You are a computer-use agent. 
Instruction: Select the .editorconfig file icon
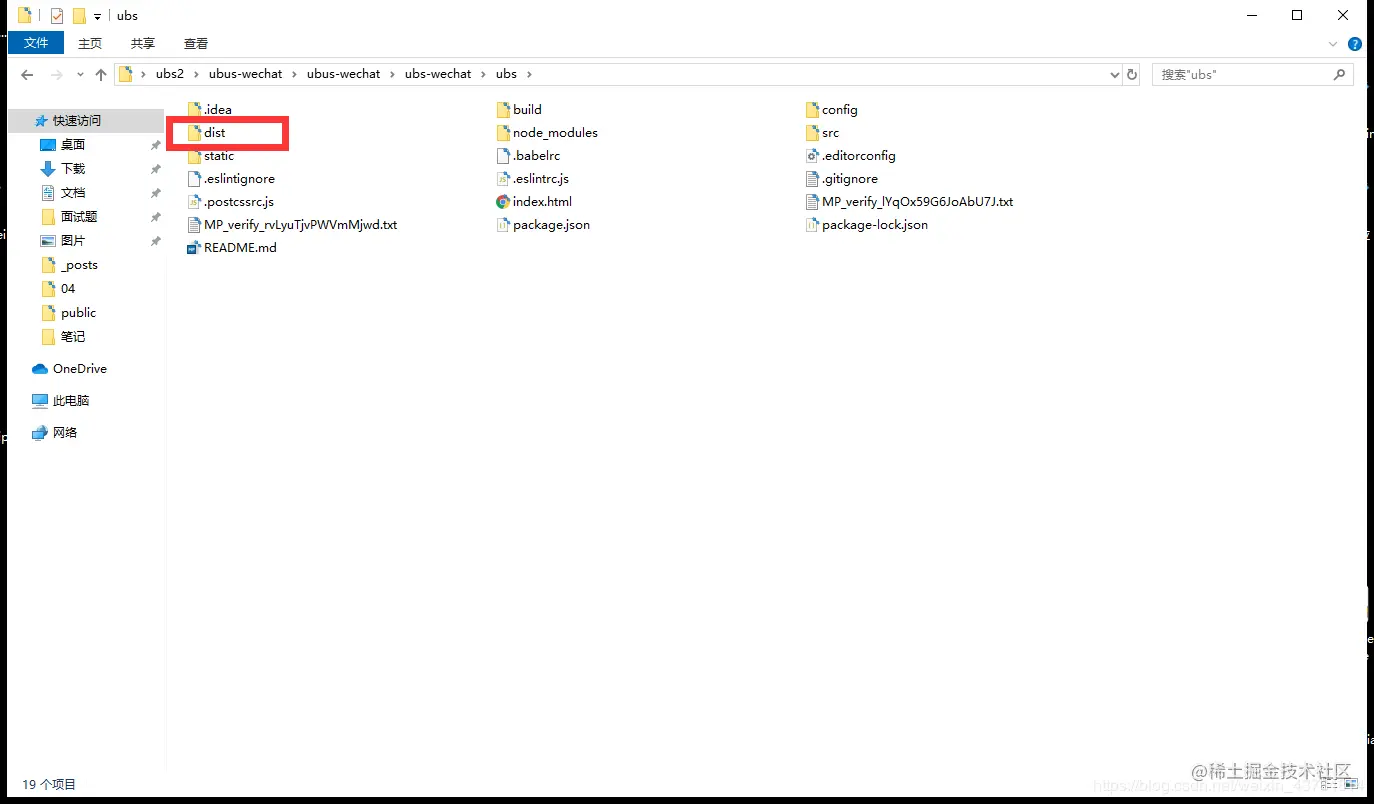click(812, 155)
